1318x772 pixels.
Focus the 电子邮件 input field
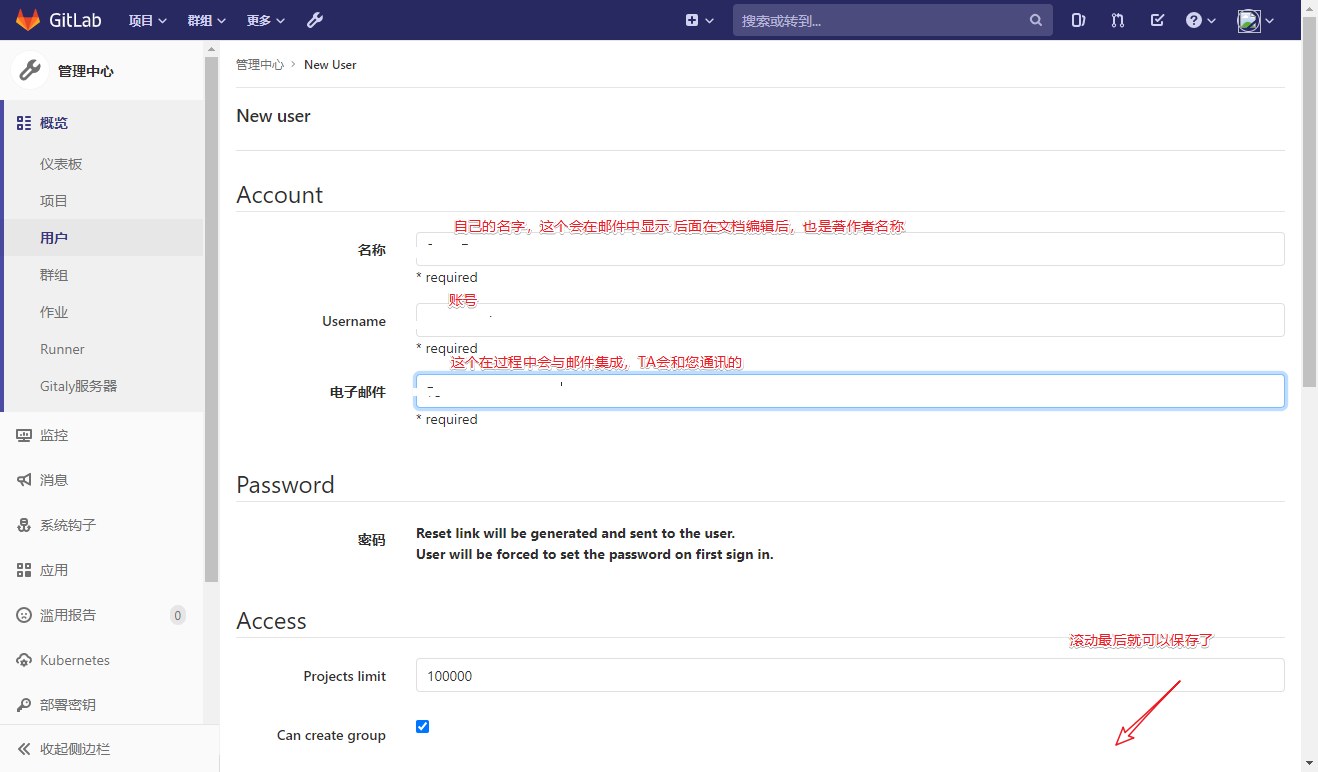tap(850, 391)
